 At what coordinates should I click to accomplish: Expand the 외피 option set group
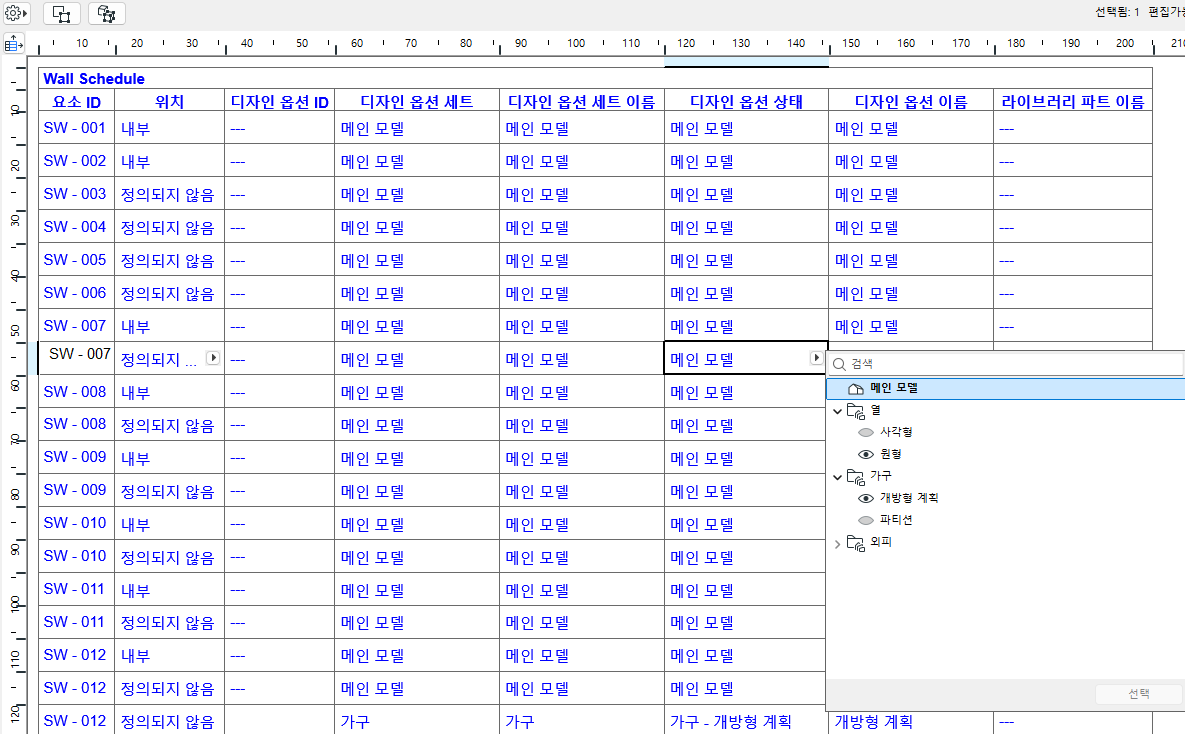[837, 543]
